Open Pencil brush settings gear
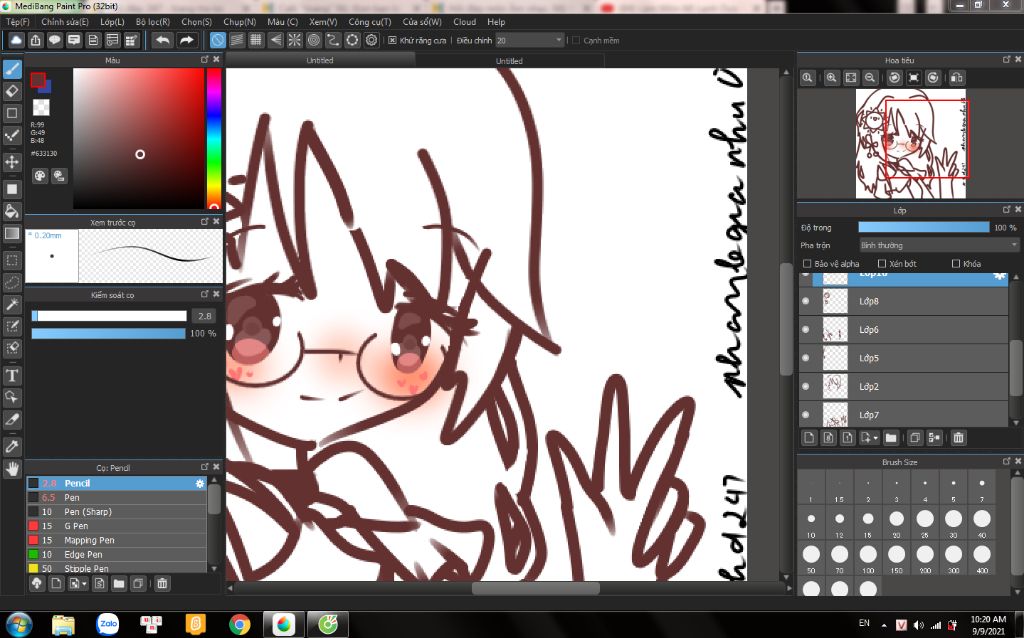 coord(200,483)
